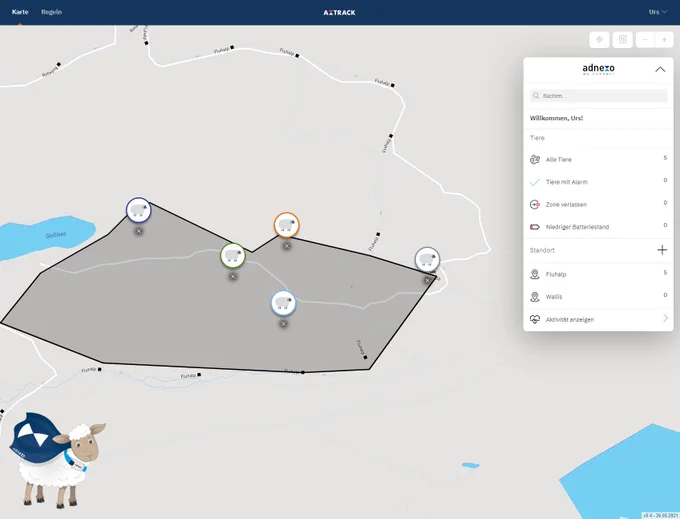Select the blue-ringed sheep marker

[283, 303]
